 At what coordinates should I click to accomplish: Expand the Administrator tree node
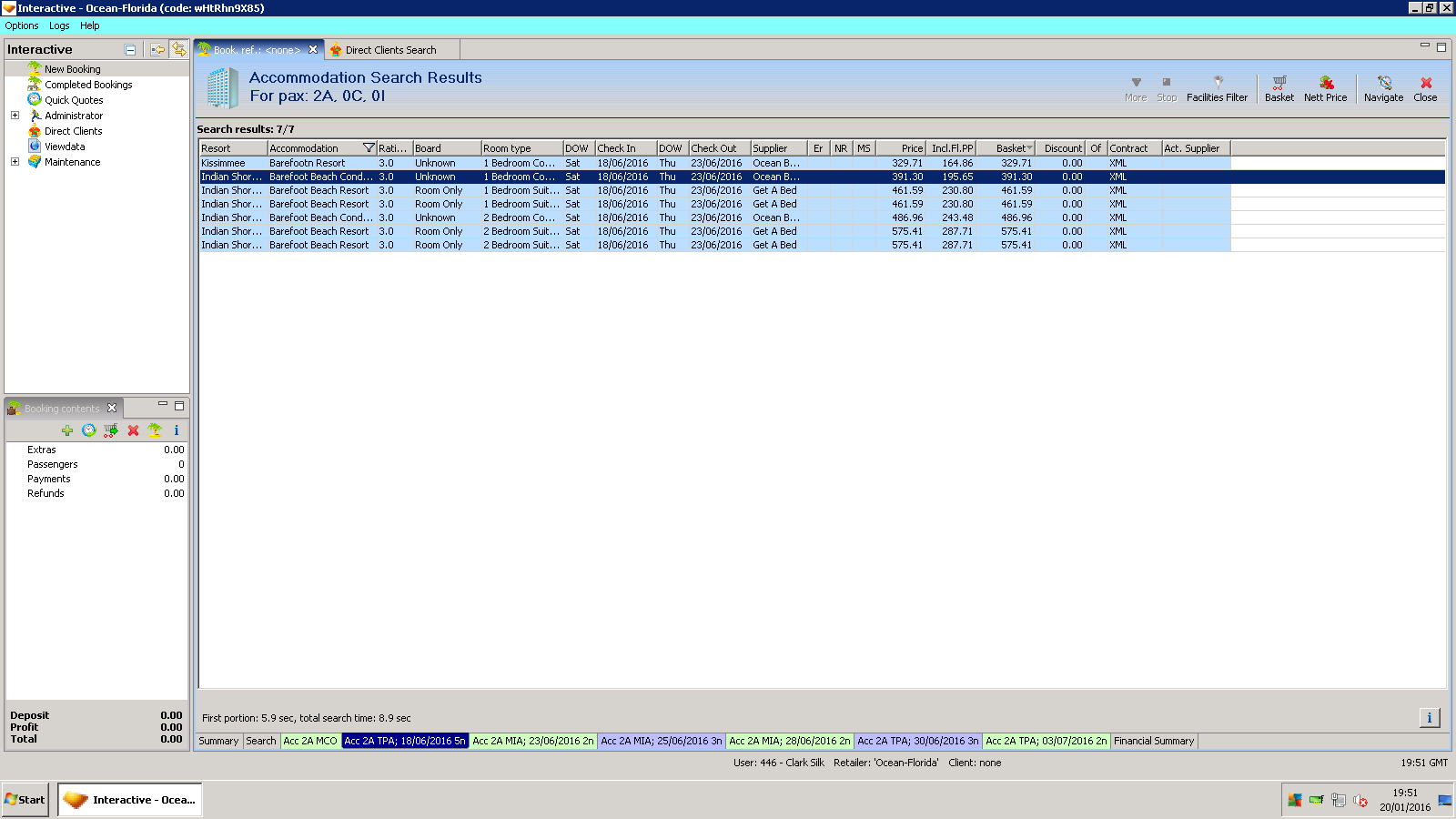pyautogui.click(x=15, y=116)
